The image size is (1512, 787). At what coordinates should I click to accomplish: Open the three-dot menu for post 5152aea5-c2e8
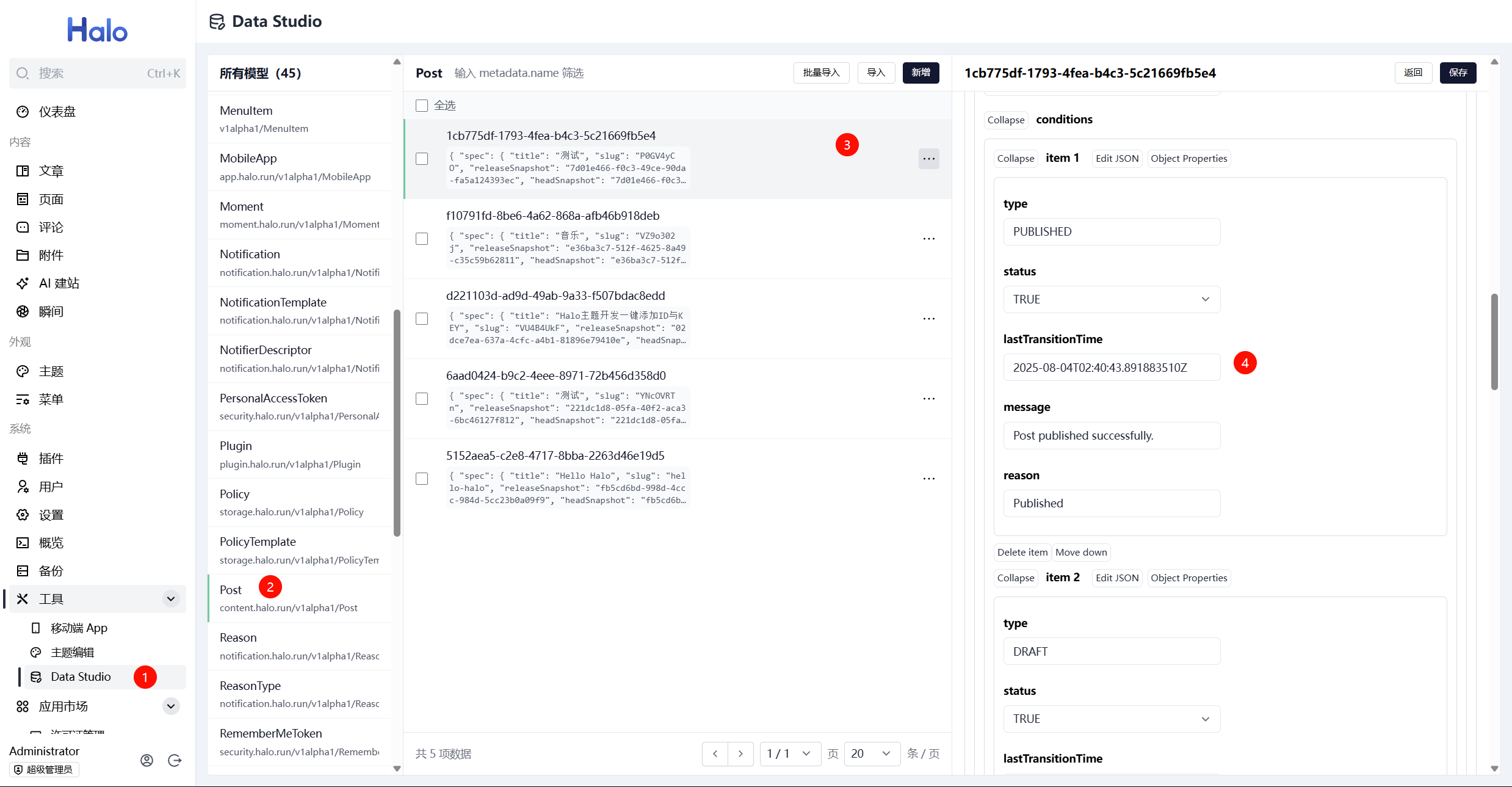(x=929, y=479)
